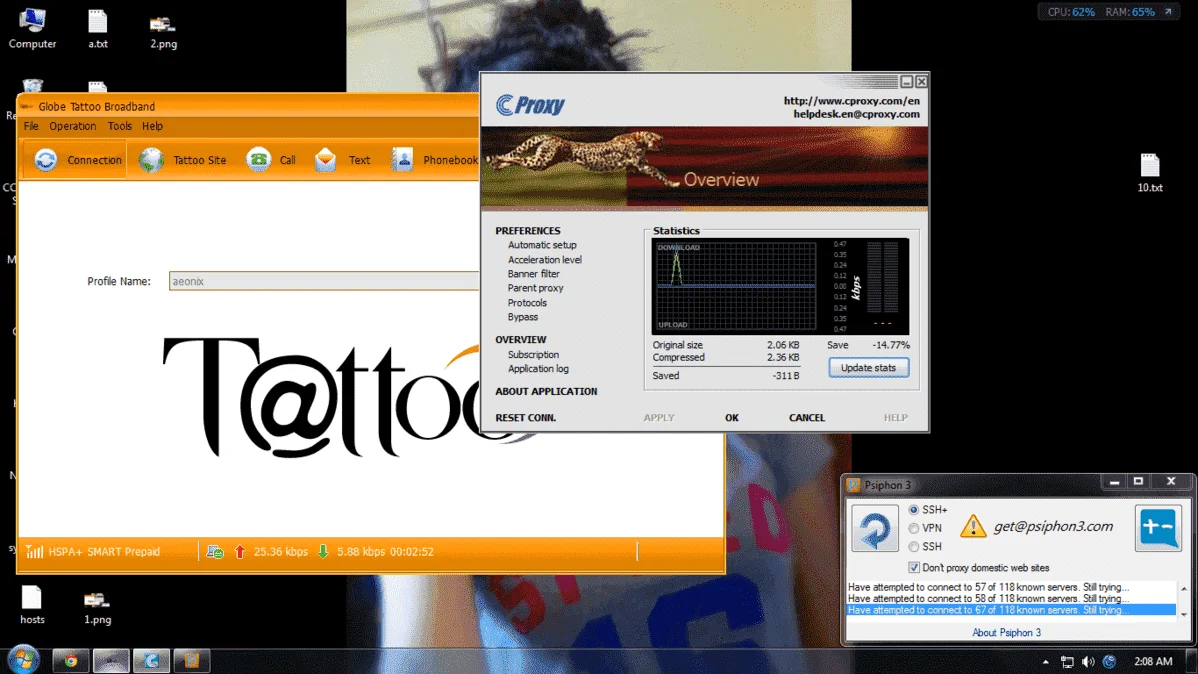Select the 25.36 kbps upload speed text
This screenshot has width=1198, height=674.
(280, 552)
